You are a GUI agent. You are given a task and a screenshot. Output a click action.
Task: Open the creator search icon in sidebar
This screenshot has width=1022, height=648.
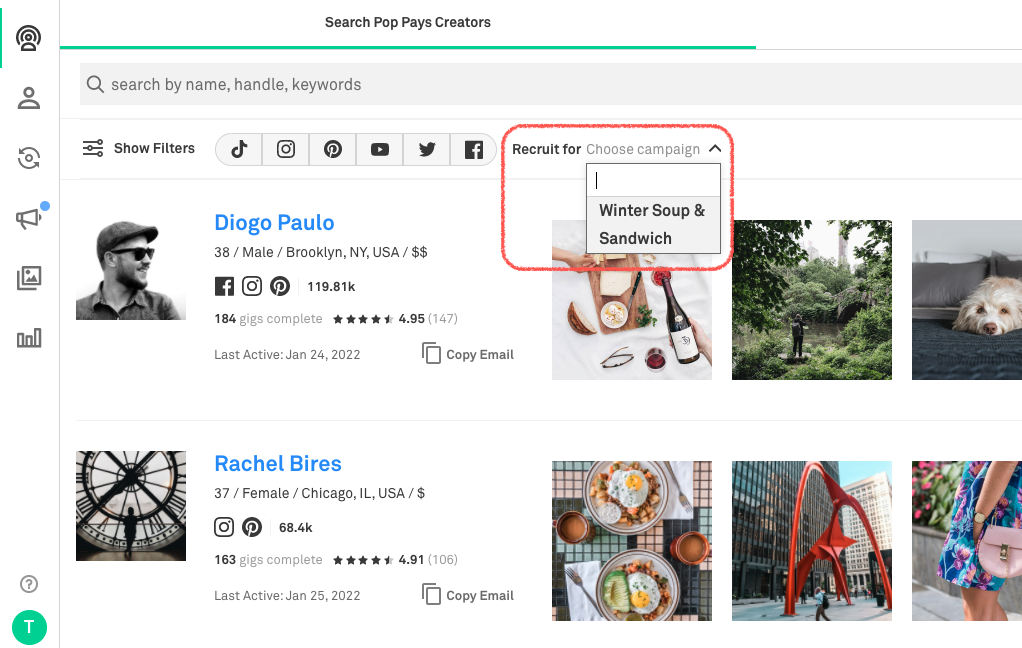[29, 39]
